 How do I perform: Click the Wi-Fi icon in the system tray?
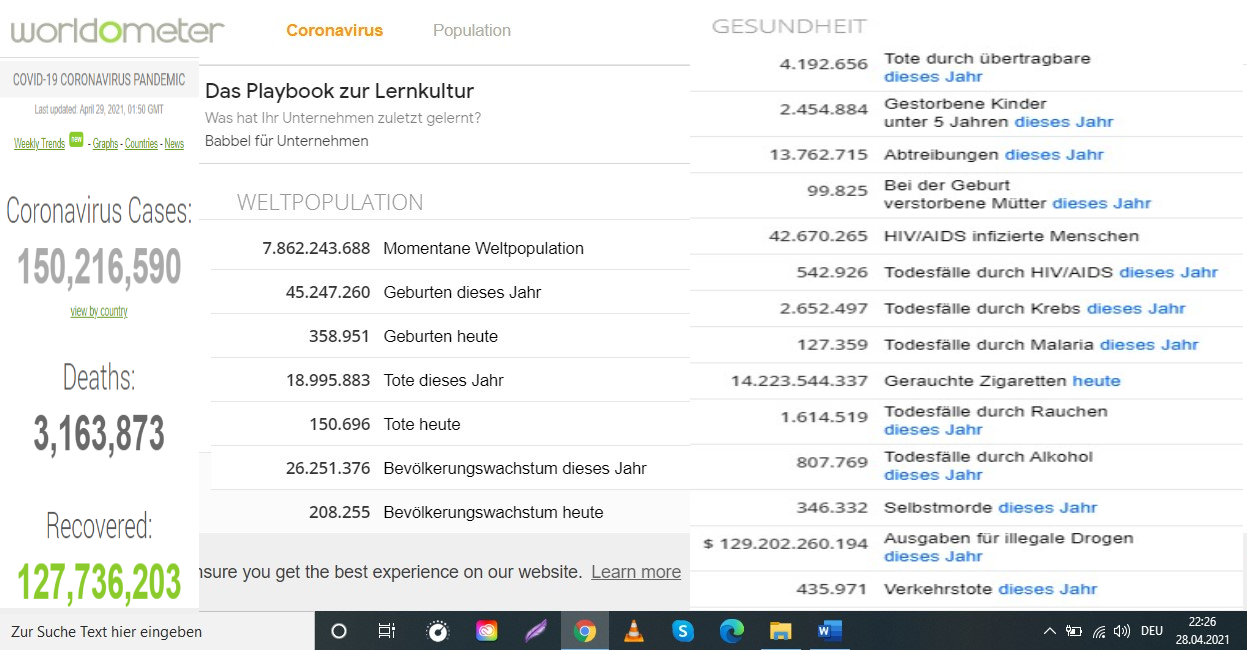[x=1099, y=631]
